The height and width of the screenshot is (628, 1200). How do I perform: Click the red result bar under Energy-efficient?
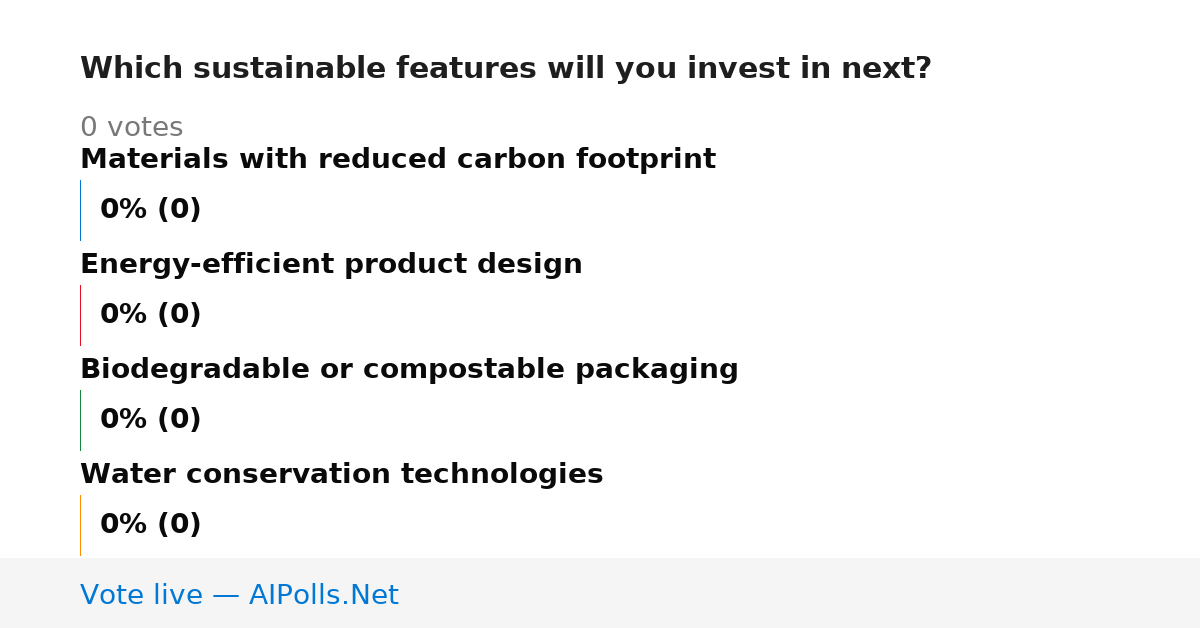pos(80,315)
